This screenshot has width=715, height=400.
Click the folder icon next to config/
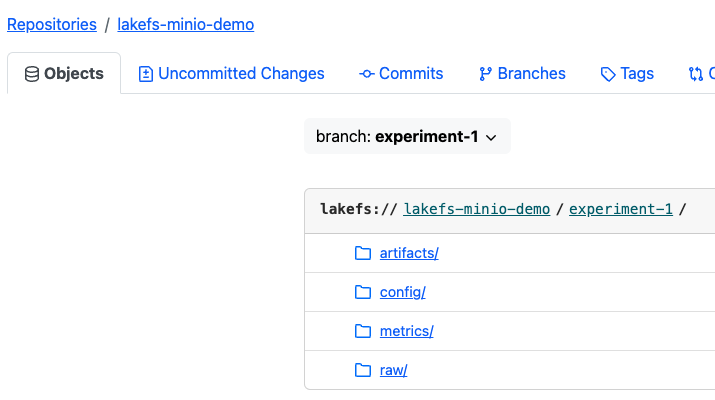coord(363,292)
